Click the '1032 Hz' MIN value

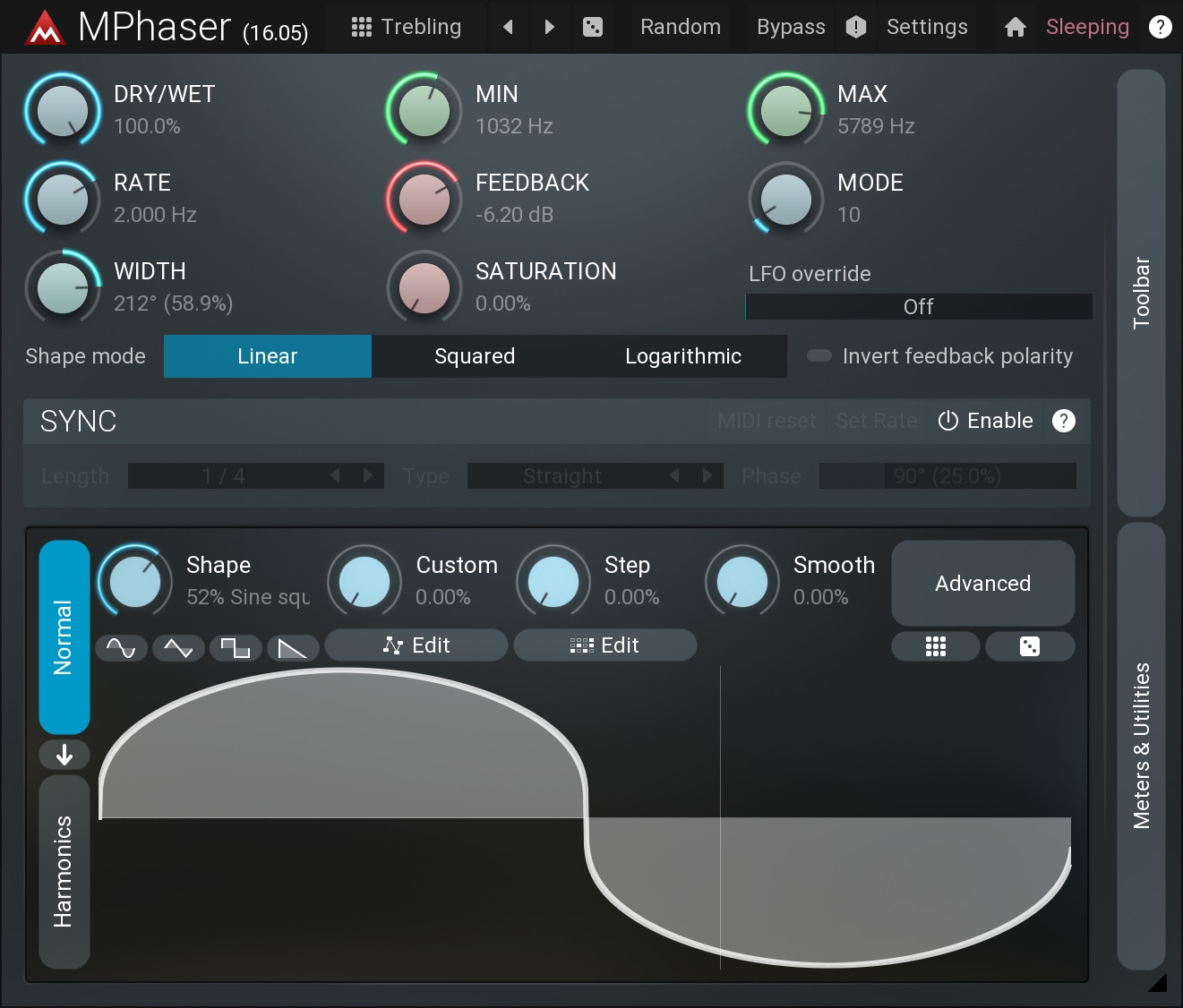[514, 126]
